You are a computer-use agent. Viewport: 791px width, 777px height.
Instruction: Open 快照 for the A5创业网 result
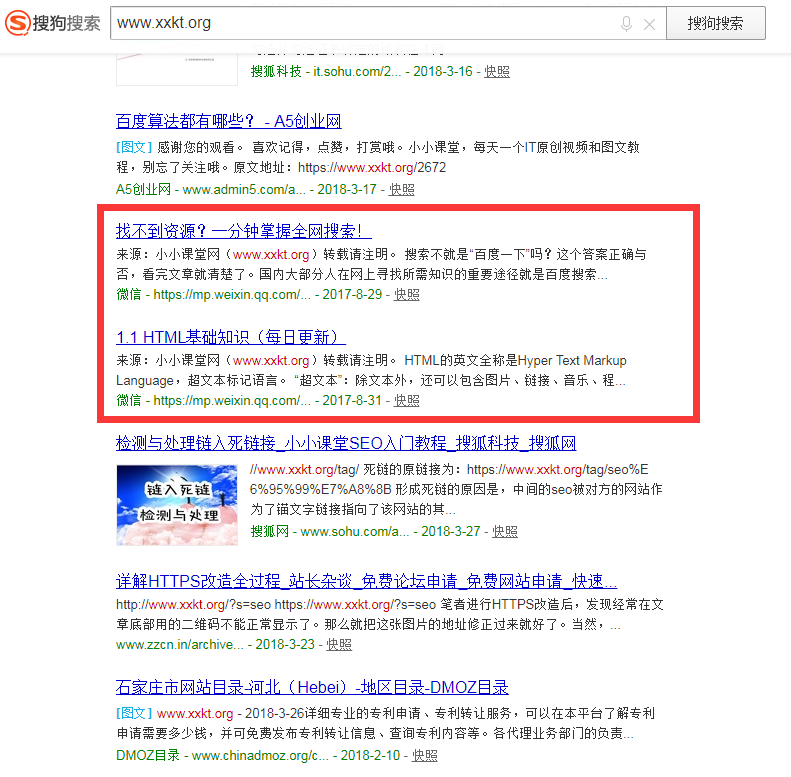pos(402,190)
